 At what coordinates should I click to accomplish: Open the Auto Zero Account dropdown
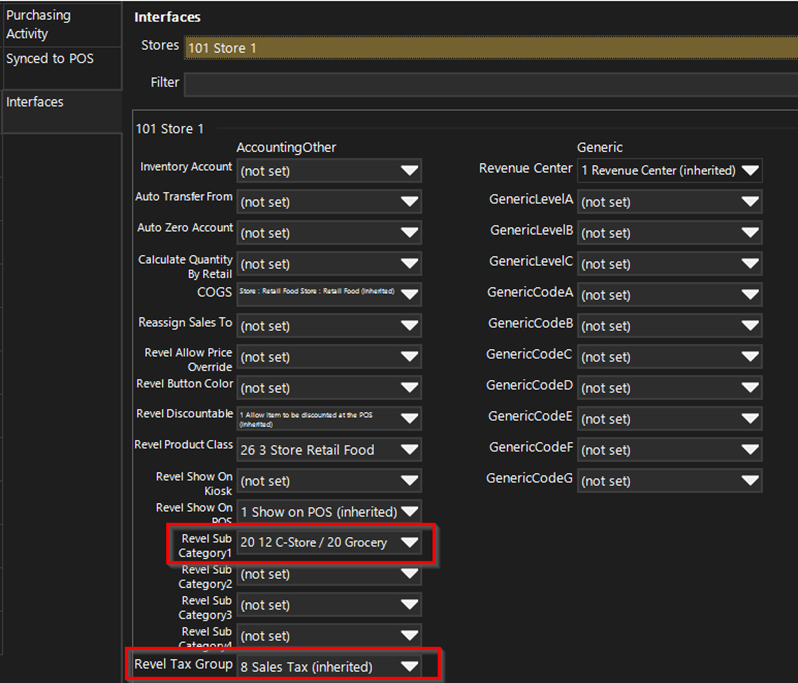click(x=329, y=233)
